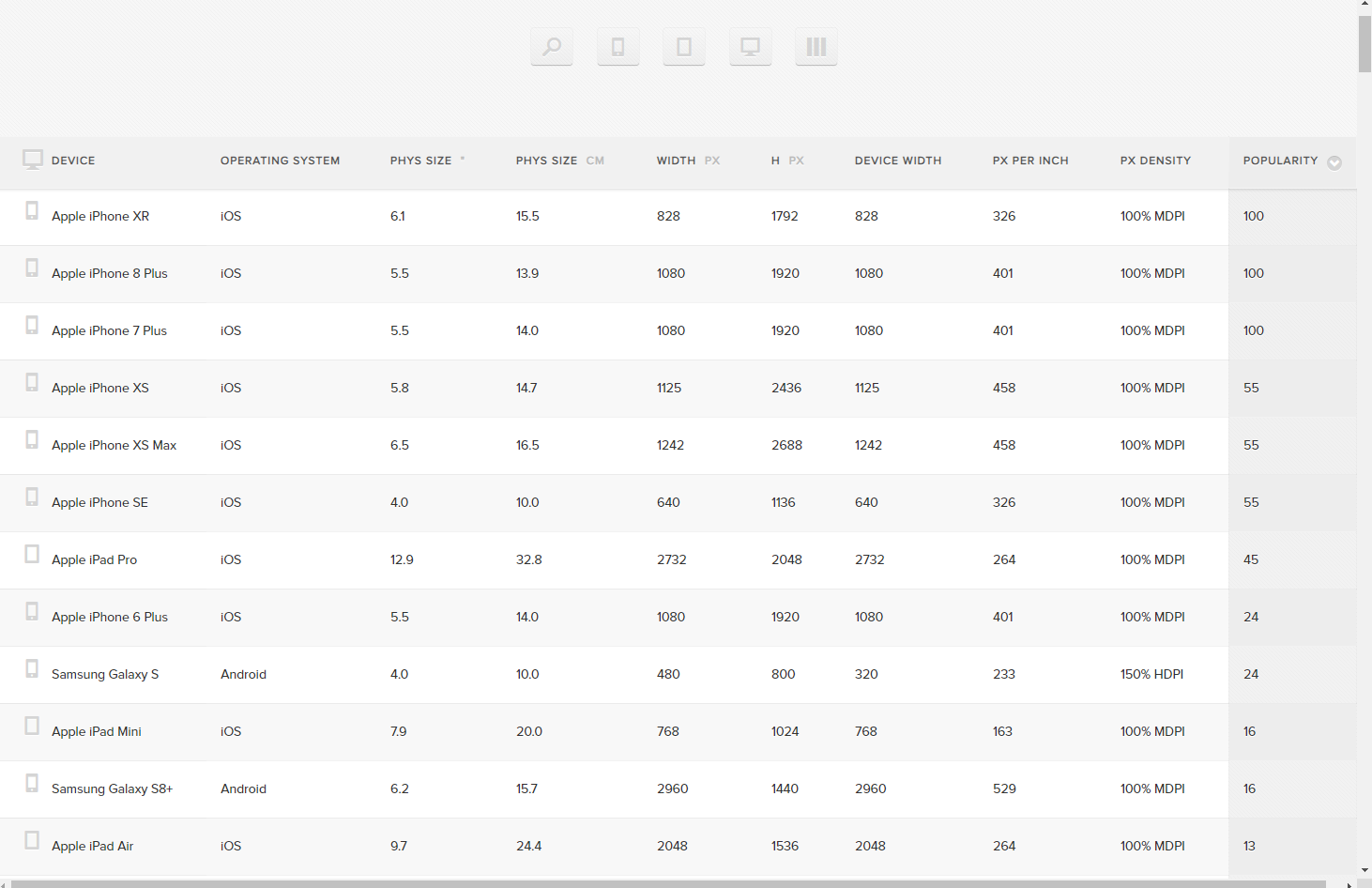Viewport: 1372px width, 888px height.
Task: Sort by WIDTH PX column header
Action: click(x=688, y=161)
